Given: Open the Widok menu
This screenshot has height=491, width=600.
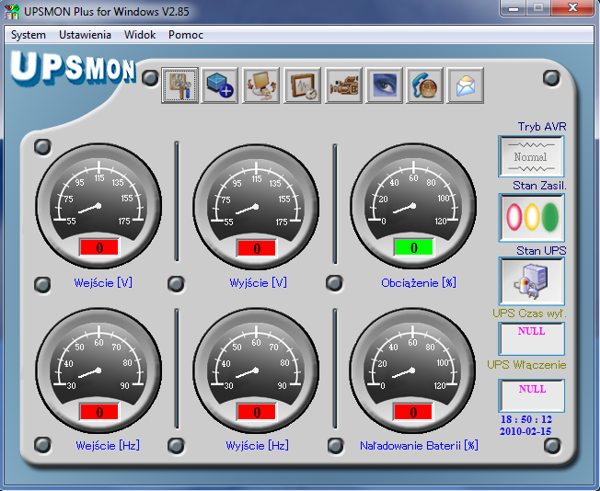Looking at the screenshot, I should 140,35.
